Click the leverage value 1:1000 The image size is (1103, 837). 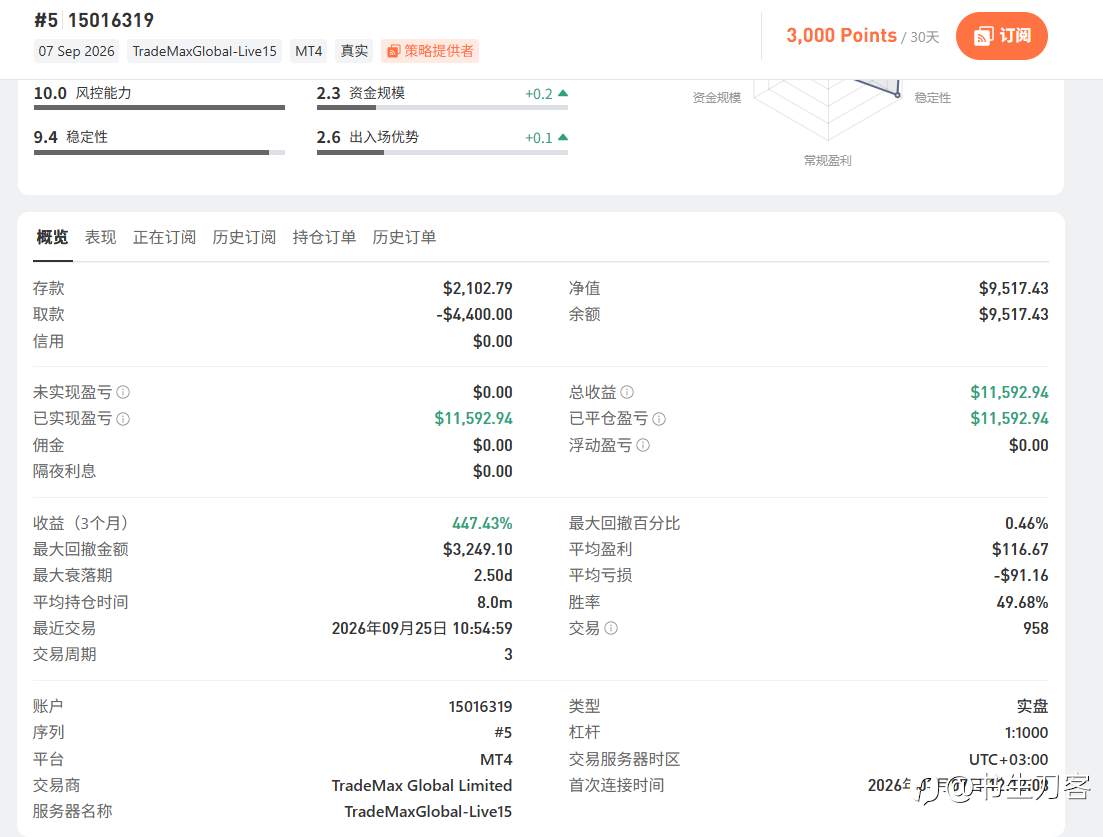pyautogui.click(x=1026, y=732)
